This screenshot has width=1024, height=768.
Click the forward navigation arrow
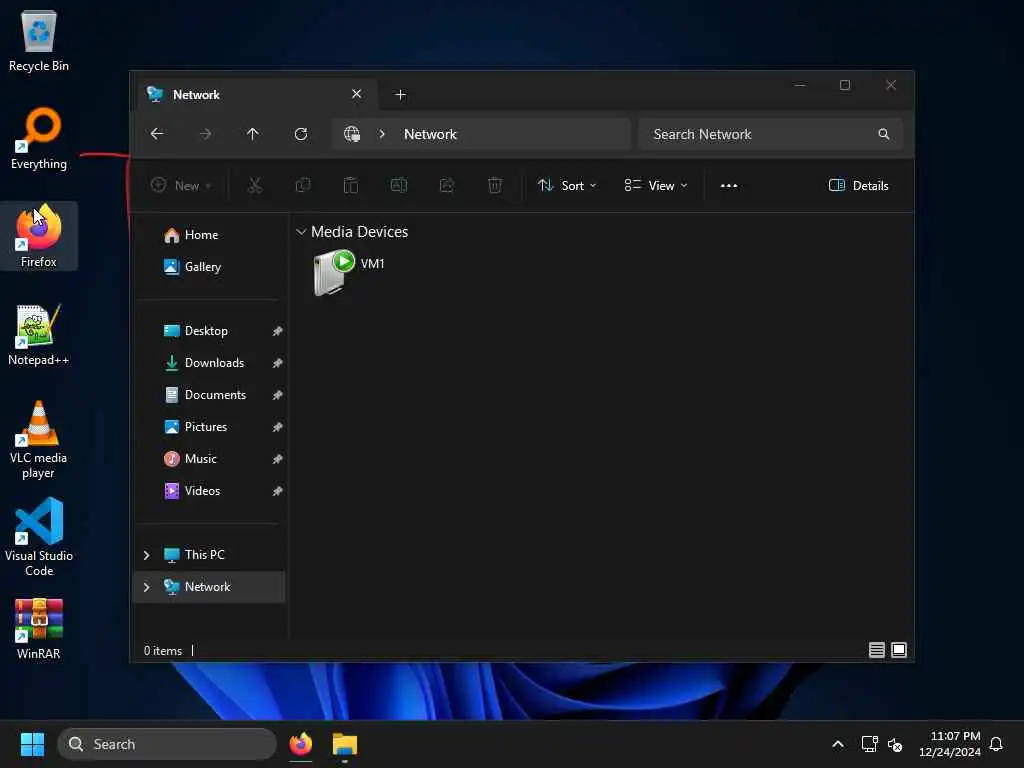205,134
